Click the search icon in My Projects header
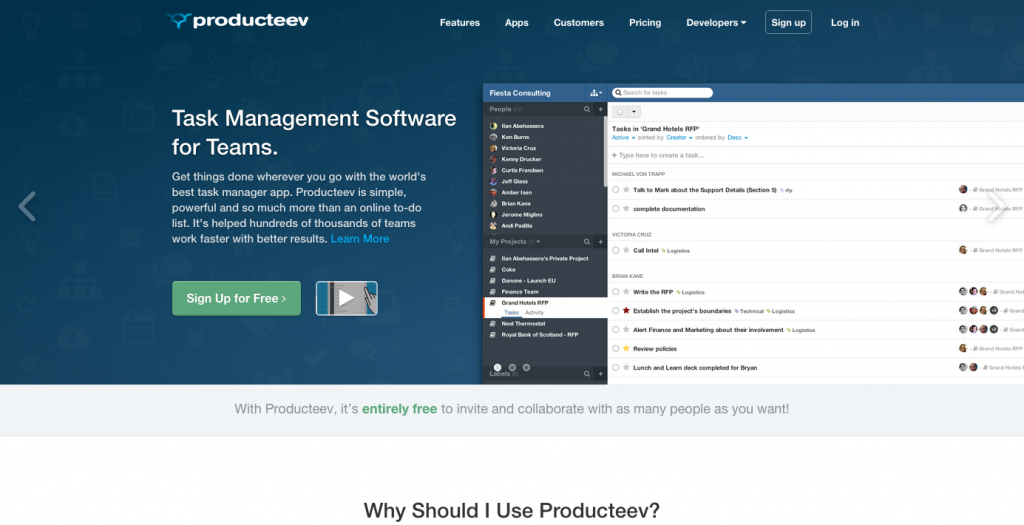This screenshot has height=525, width=1024. [586, 242]
